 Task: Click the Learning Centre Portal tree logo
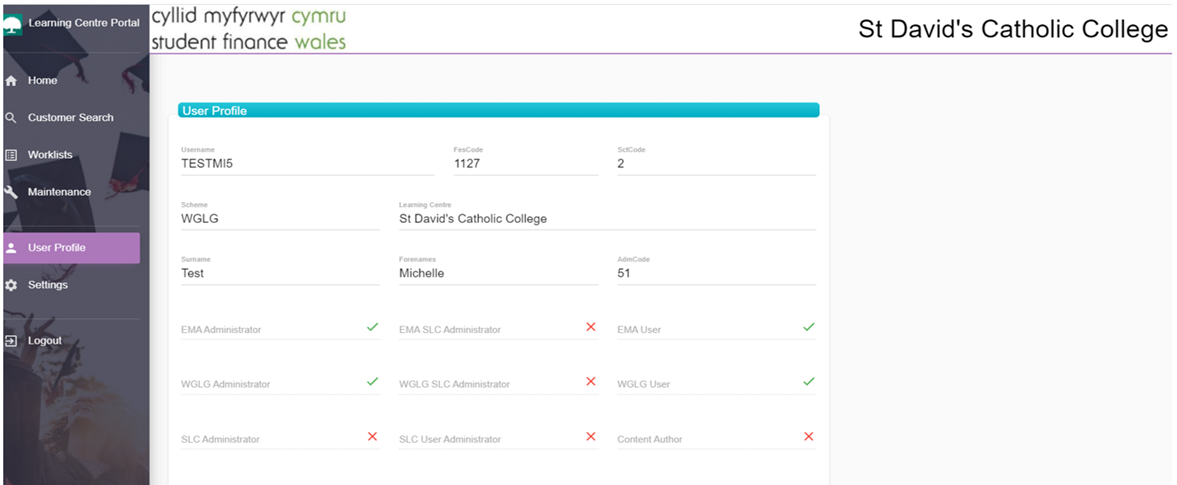coord(12,25)
